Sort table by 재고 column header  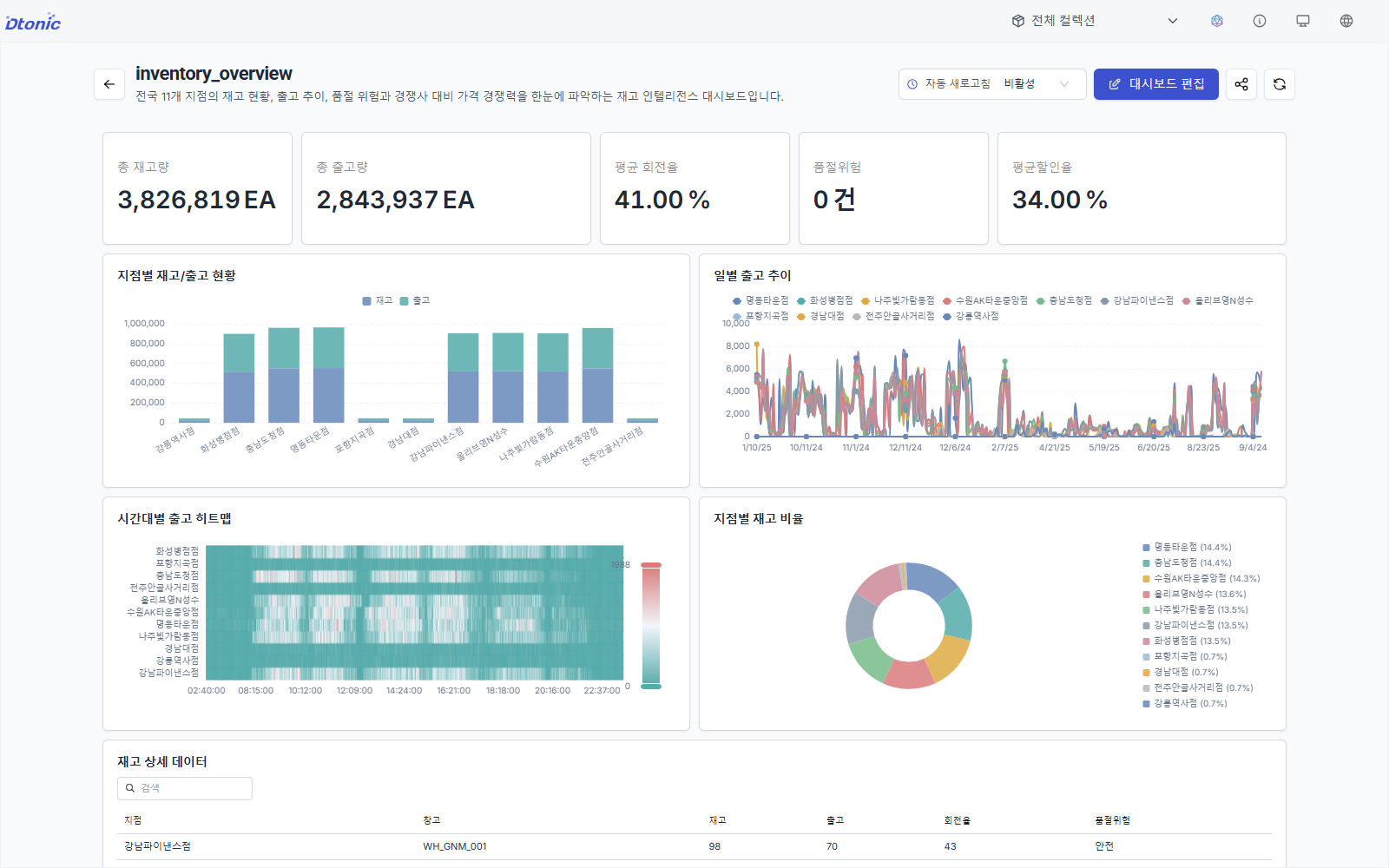[x=717, y=820]
